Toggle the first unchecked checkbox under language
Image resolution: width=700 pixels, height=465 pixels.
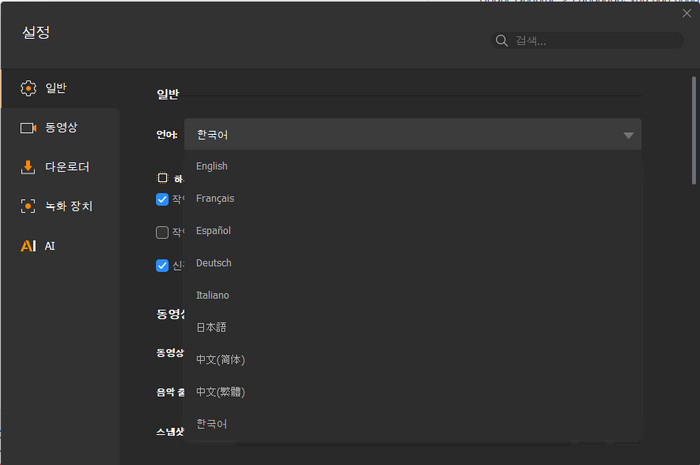[x=162, y=177]
